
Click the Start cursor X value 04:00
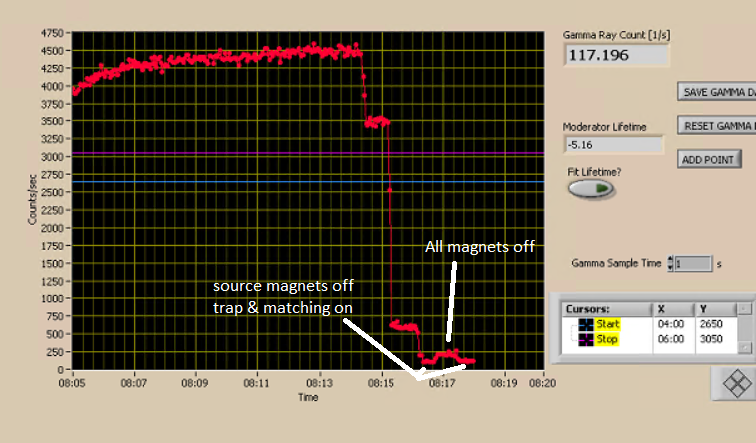[671, 324]
